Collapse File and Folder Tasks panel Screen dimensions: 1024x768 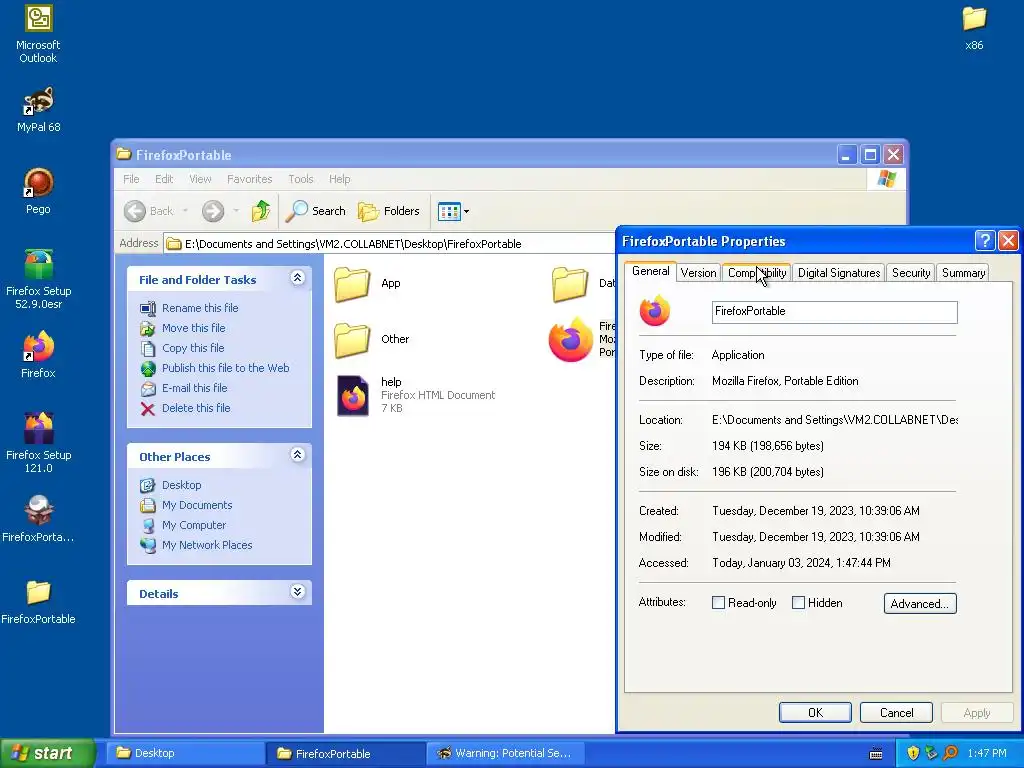tap(297, 278)
